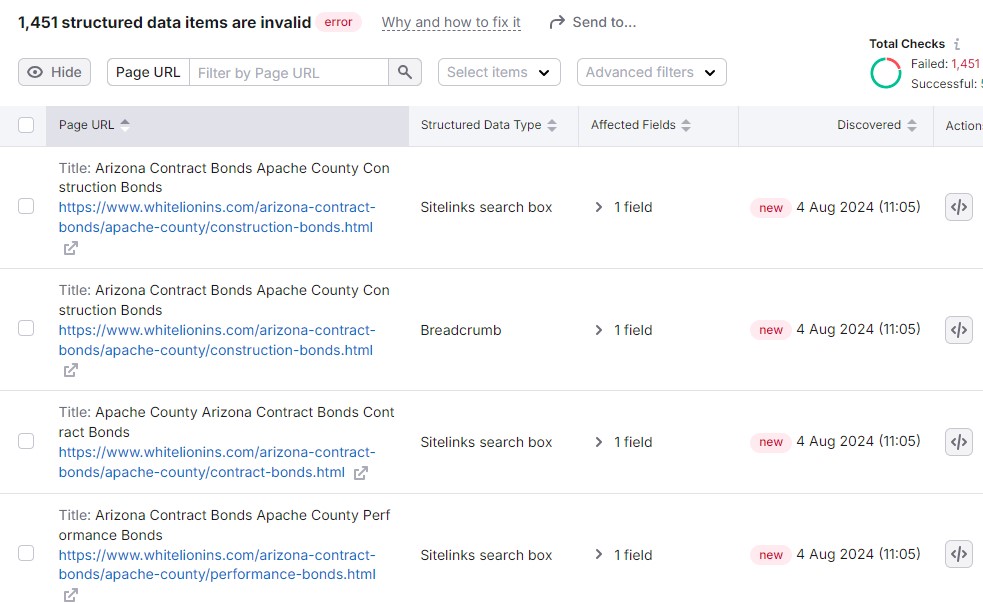Viewport: 983px width, 603px height.
Task: Click external link icon beside contract-bonds.html
Action: pyautogui.click(x=359, y=473)
